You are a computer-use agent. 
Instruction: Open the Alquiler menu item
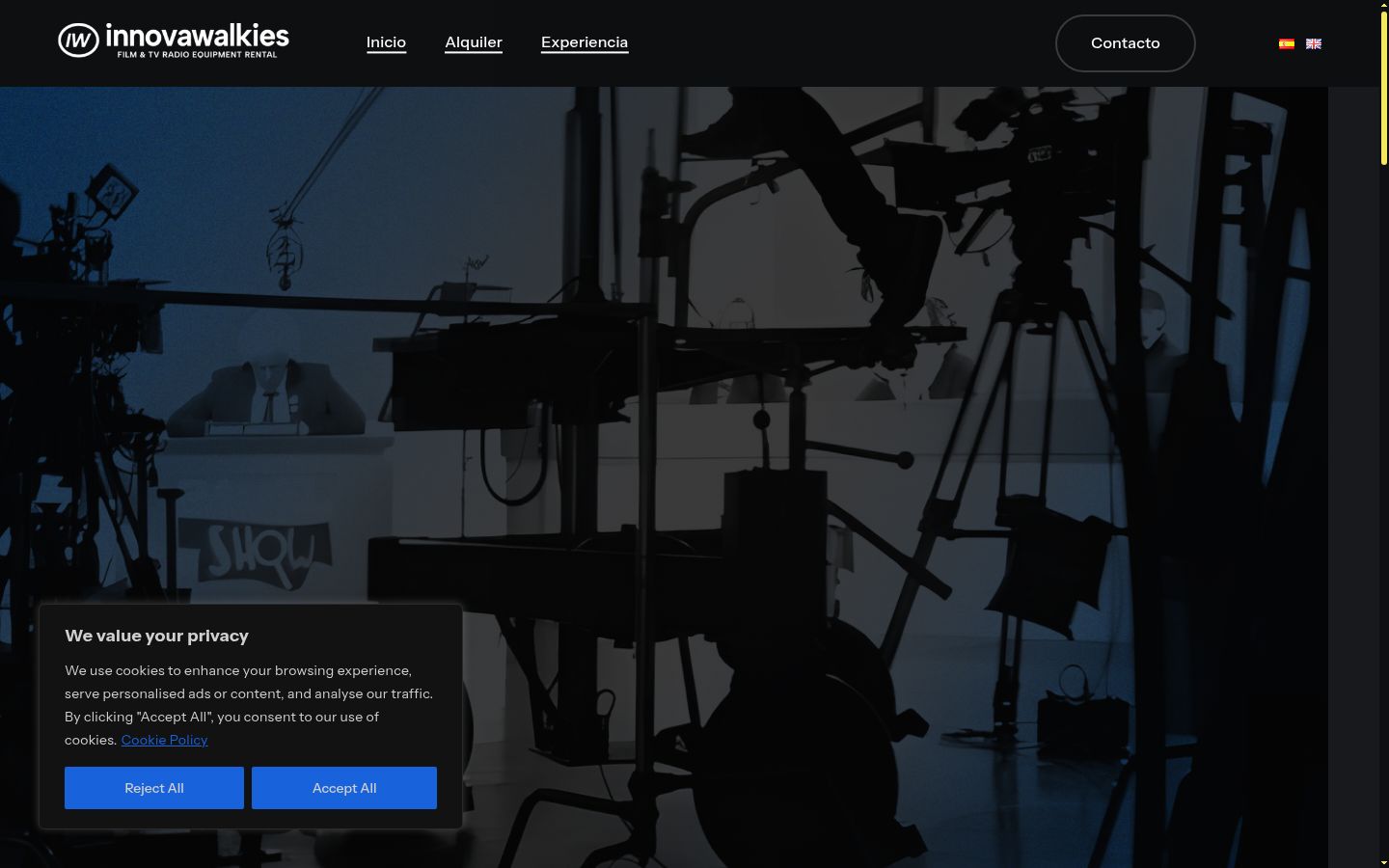(x=474, y=42)
